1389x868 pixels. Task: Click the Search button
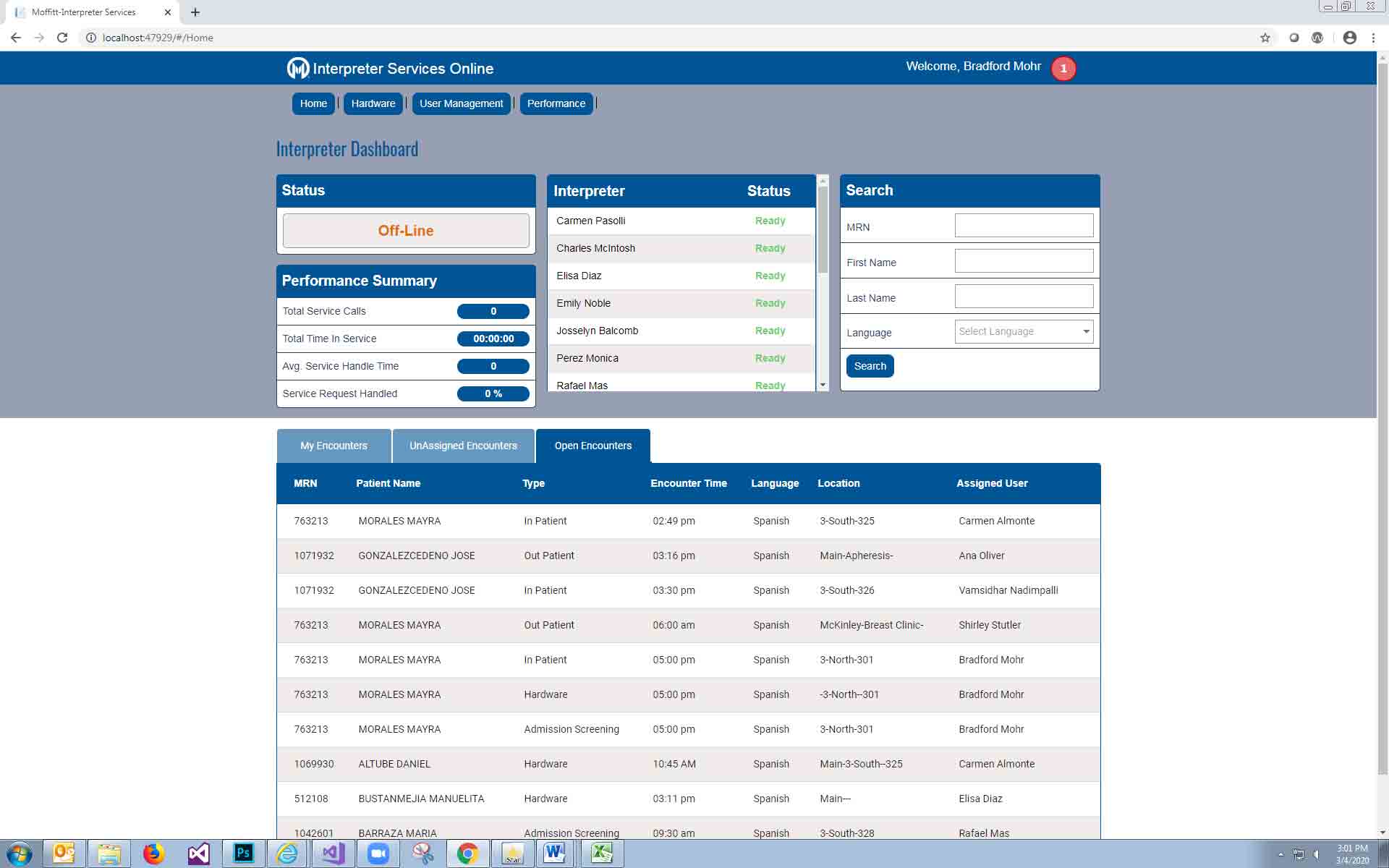[x=870, y=366]
